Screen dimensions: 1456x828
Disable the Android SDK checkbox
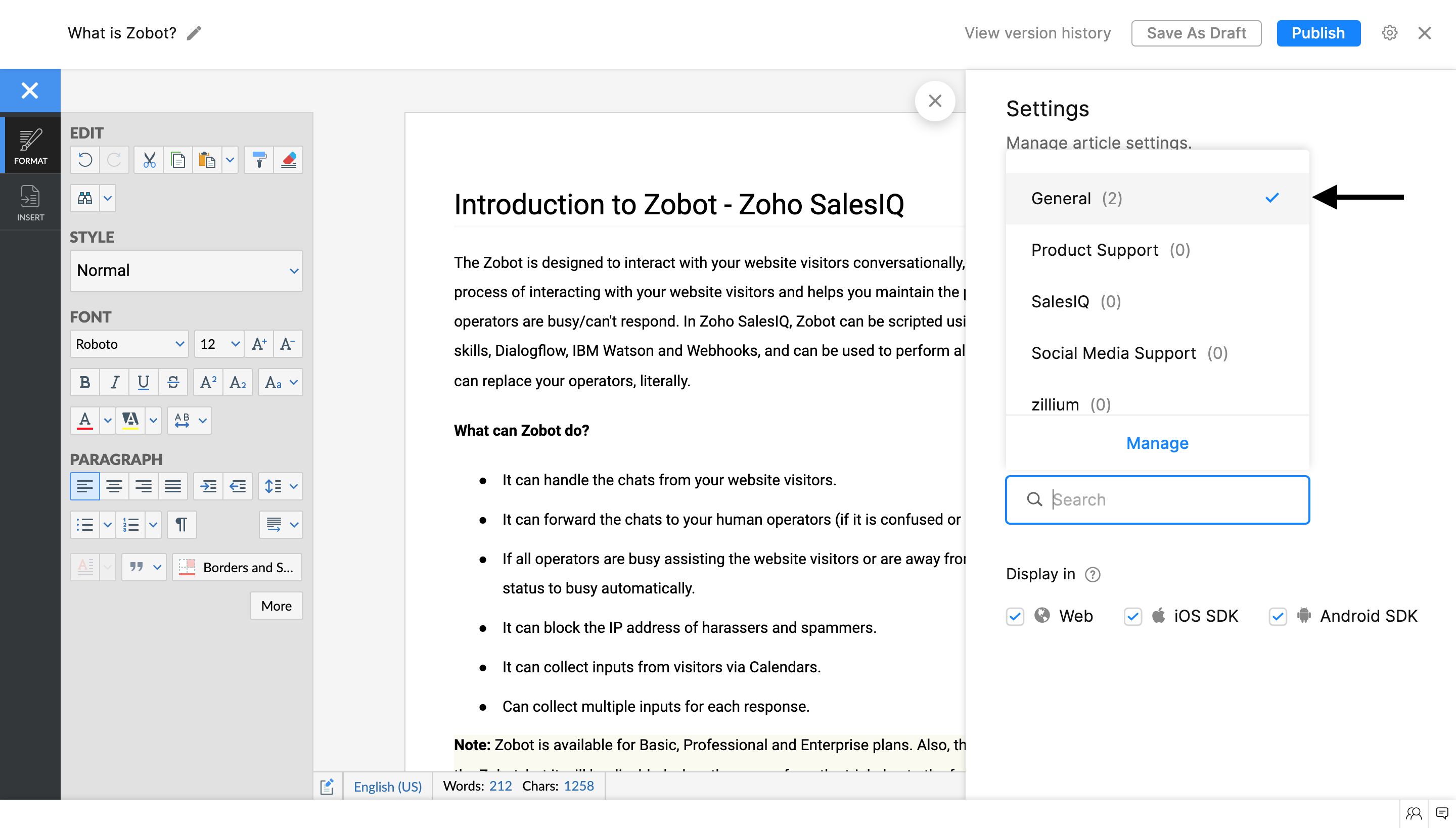click(1278, 617)
